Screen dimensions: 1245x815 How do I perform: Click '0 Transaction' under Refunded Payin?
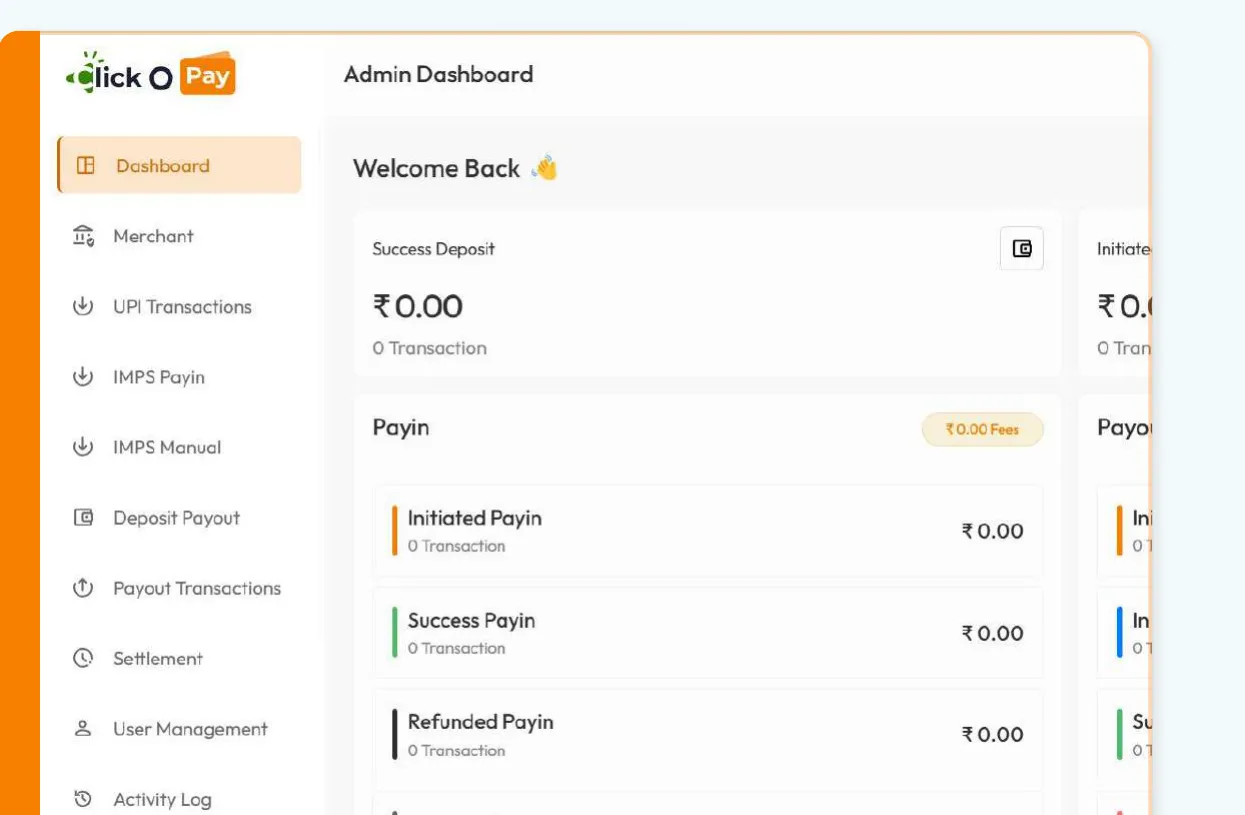pos(456,750)
